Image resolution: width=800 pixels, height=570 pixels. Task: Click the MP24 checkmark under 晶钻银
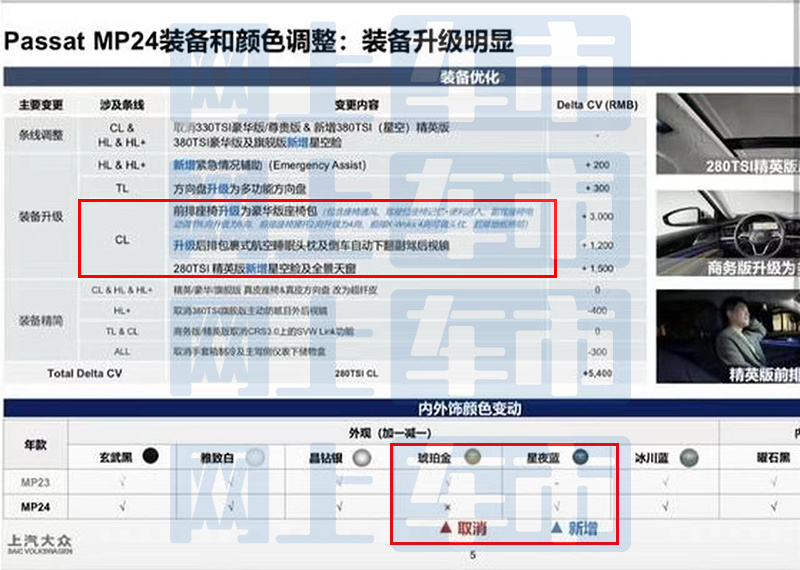[339, 507]
